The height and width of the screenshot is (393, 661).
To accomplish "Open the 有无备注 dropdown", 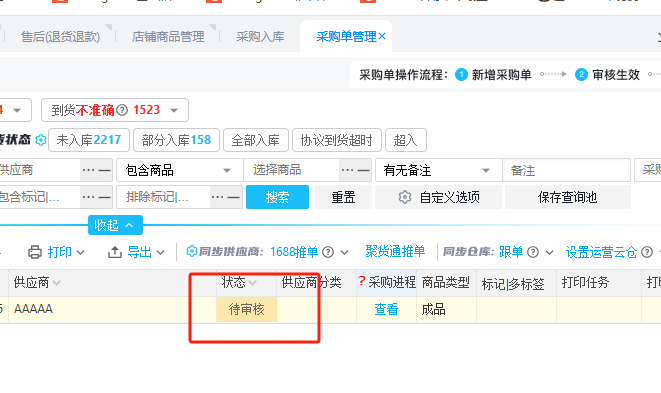I will (438, 170).
